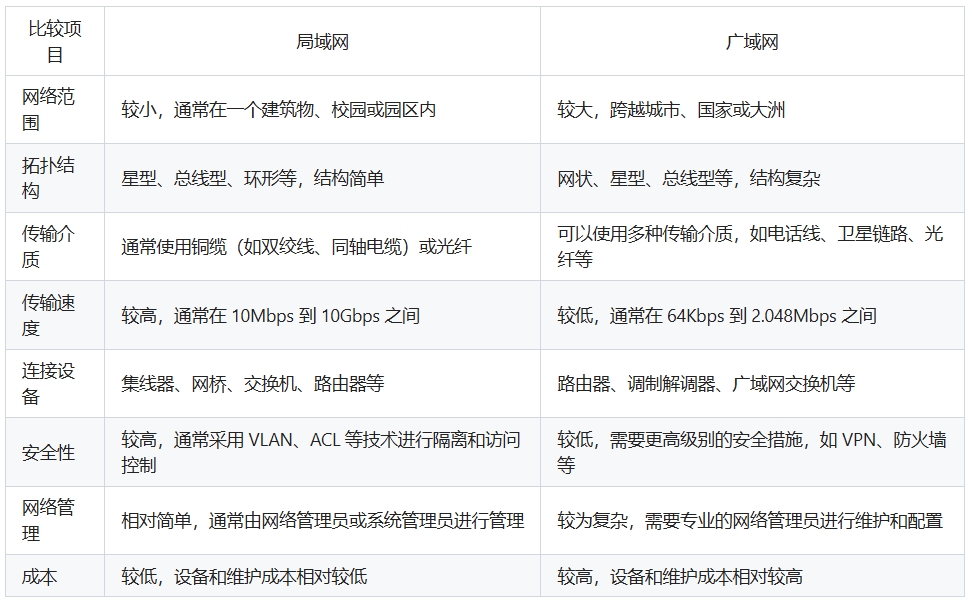Screen dimensions: 972x603
Task: Click cell mentioning VLAN、ACL 等技术
Action: pyautogui.click(x=322, y=452)
